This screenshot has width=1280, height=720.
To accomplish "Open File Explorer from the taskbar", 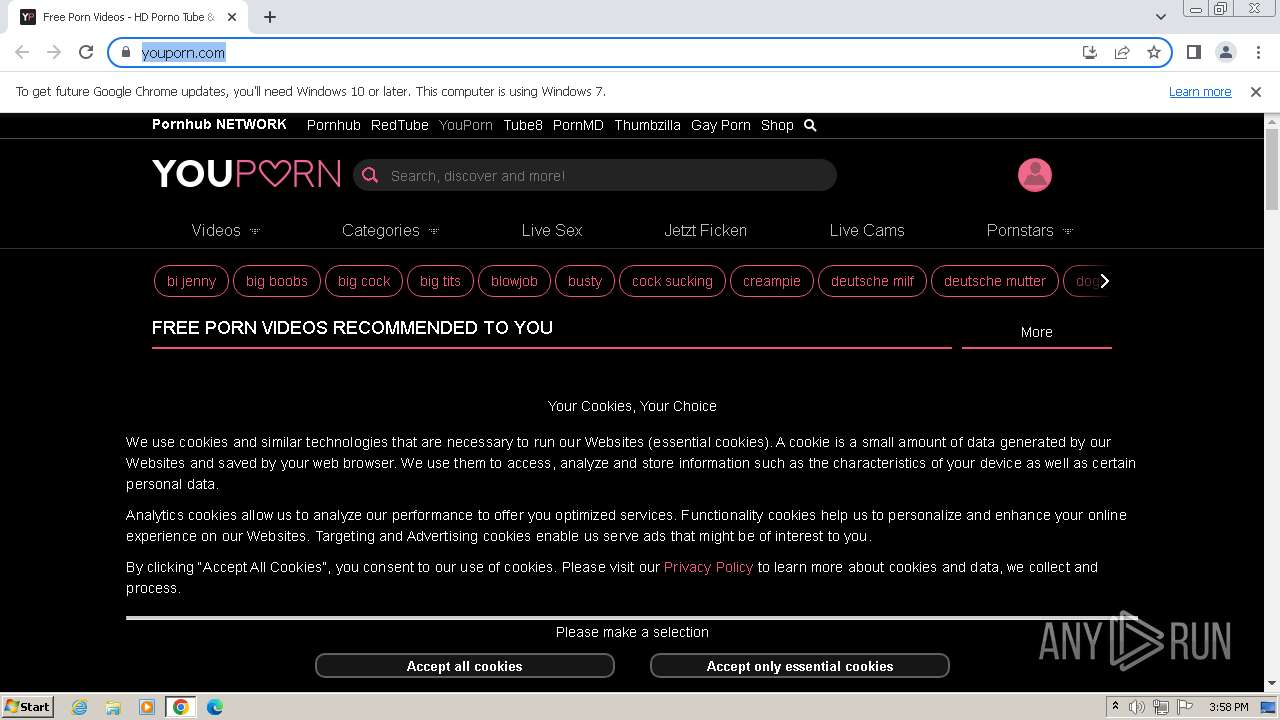I will [x=113, y=707].
